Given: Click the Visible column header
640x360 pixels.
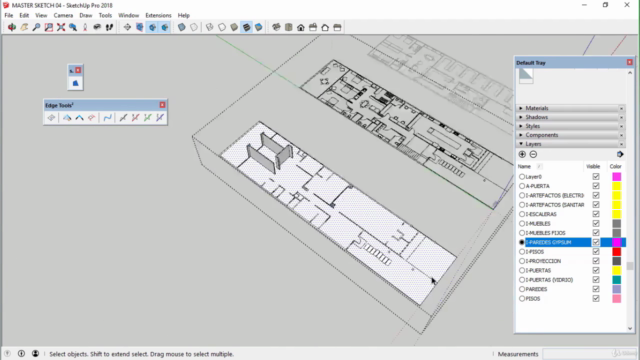Looking at the screenshot, I should click(x=593, y=166).
